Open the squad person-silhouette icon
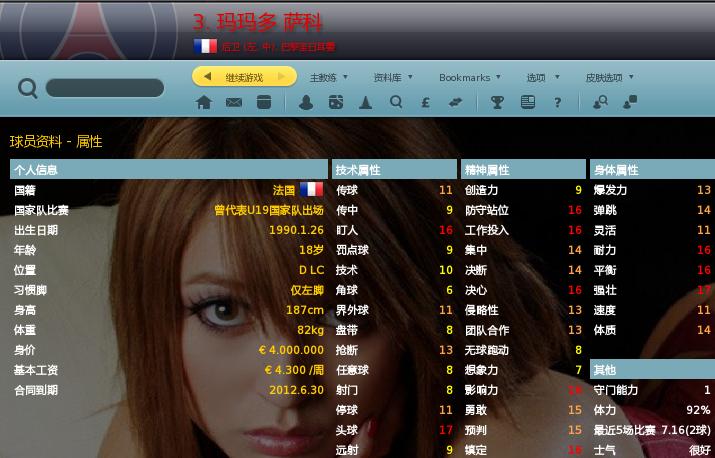Viewport: 715px width, 458px height. (x=306, y=102)
